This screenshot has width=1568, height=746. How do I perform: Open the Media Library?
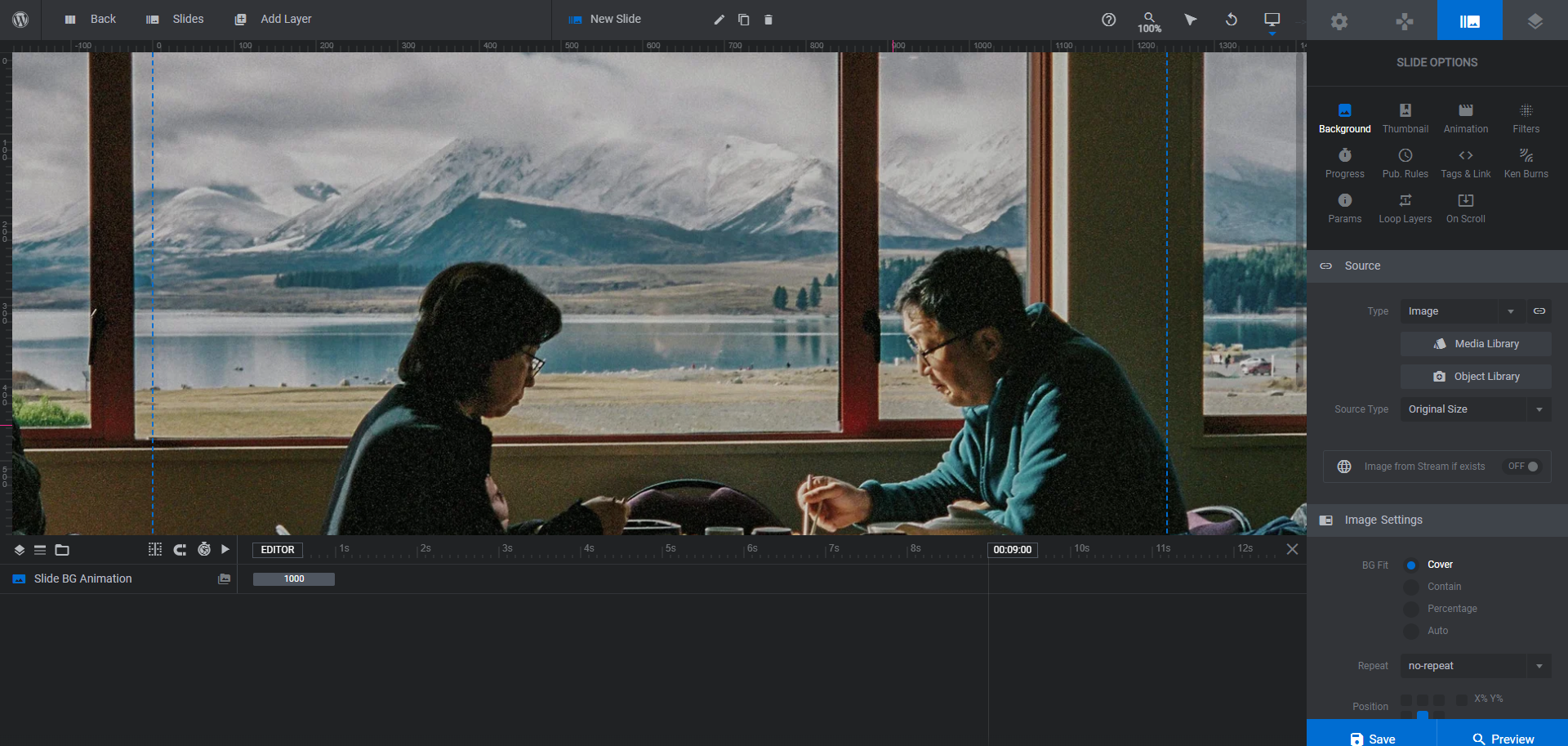[x=1476, y=344]
